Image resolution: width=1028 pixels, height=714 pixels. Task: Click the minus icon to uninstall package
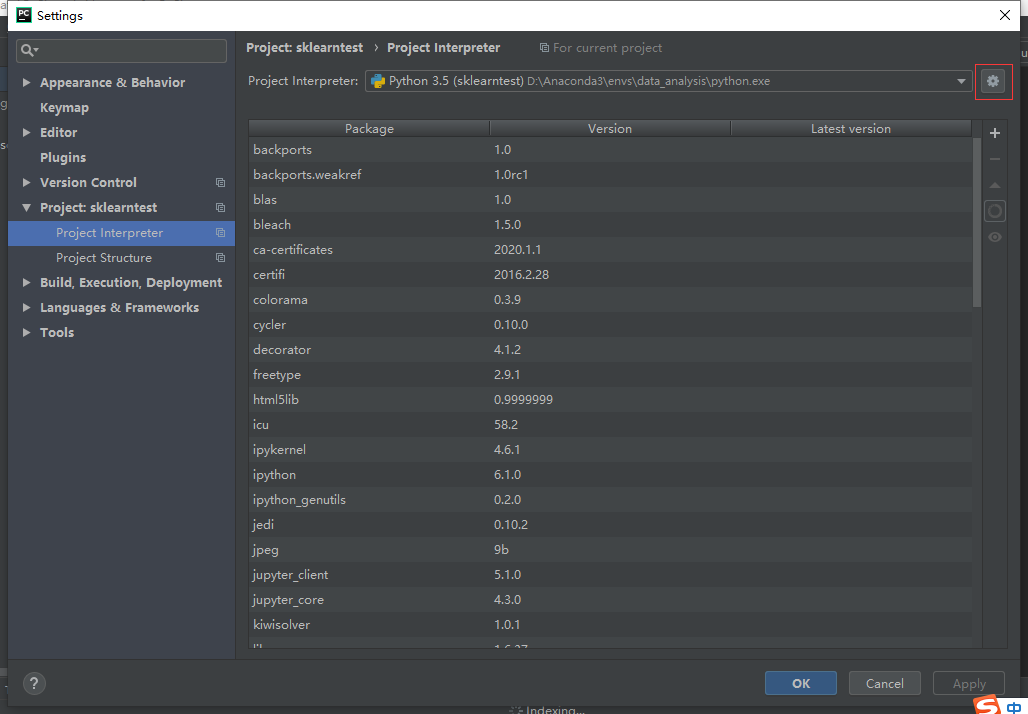point(995,159)
